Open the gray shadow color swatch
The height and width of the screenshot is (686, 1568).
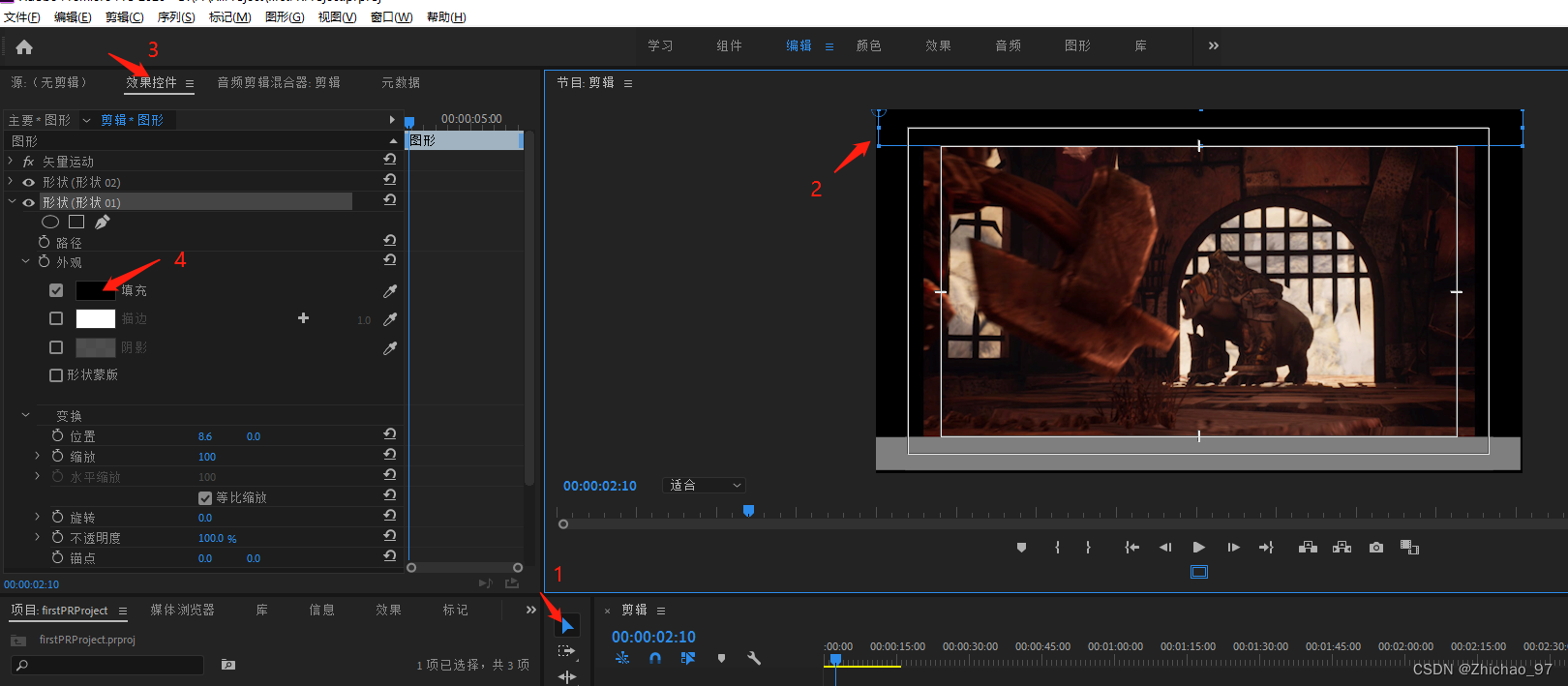[x=95, y=347]
